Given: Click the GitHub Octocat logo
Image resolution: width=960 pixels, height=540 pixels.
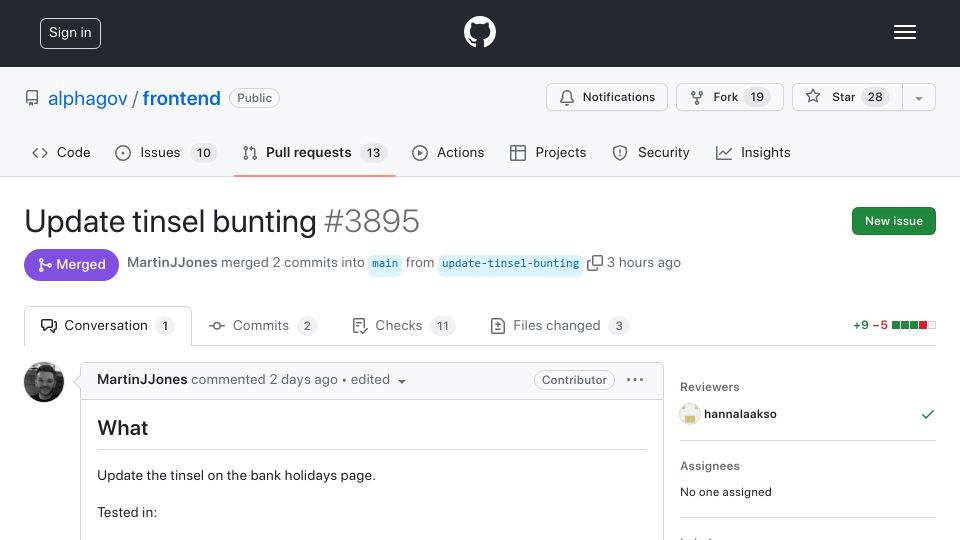Looking at the screenshot, I should click(479, 32).
